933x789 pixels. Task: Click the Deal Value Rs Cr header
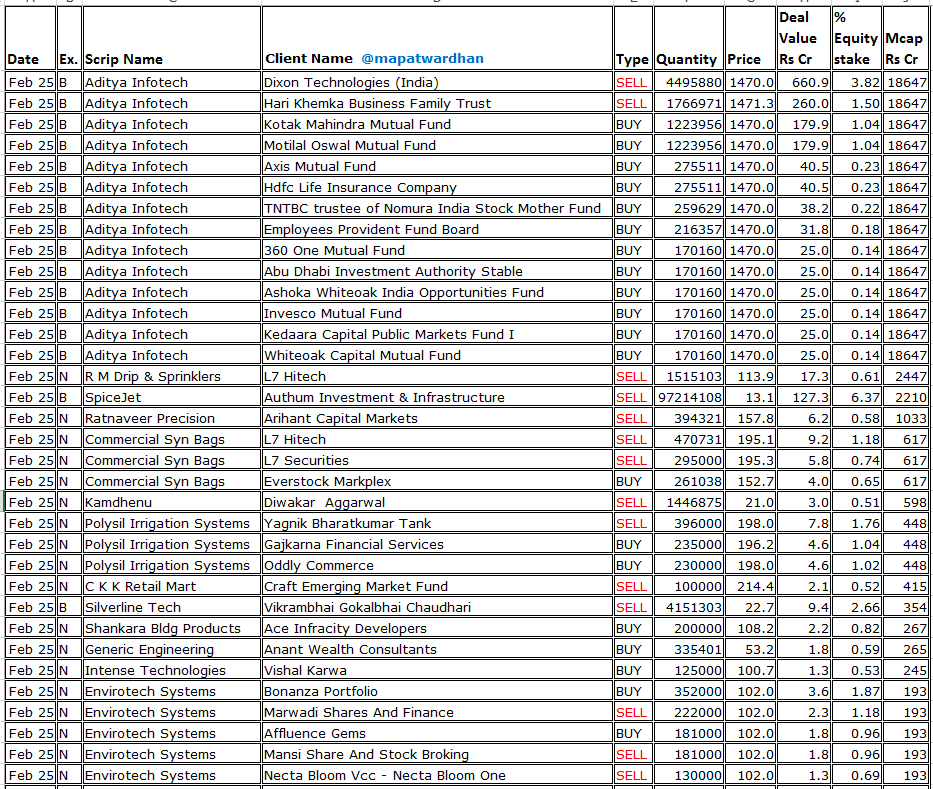click(804, 39)
